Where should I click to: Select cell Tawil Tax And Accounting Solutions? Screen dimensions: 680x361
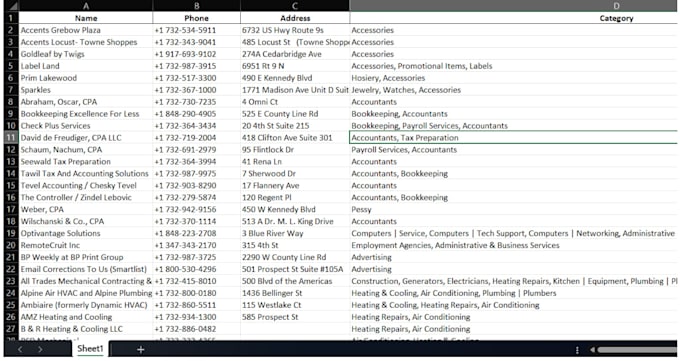pos(86,174)
